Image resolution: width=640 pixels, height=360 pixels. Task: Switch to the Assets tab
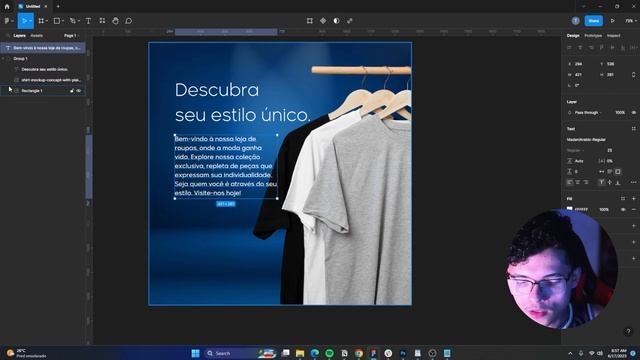tap(37, 36)
